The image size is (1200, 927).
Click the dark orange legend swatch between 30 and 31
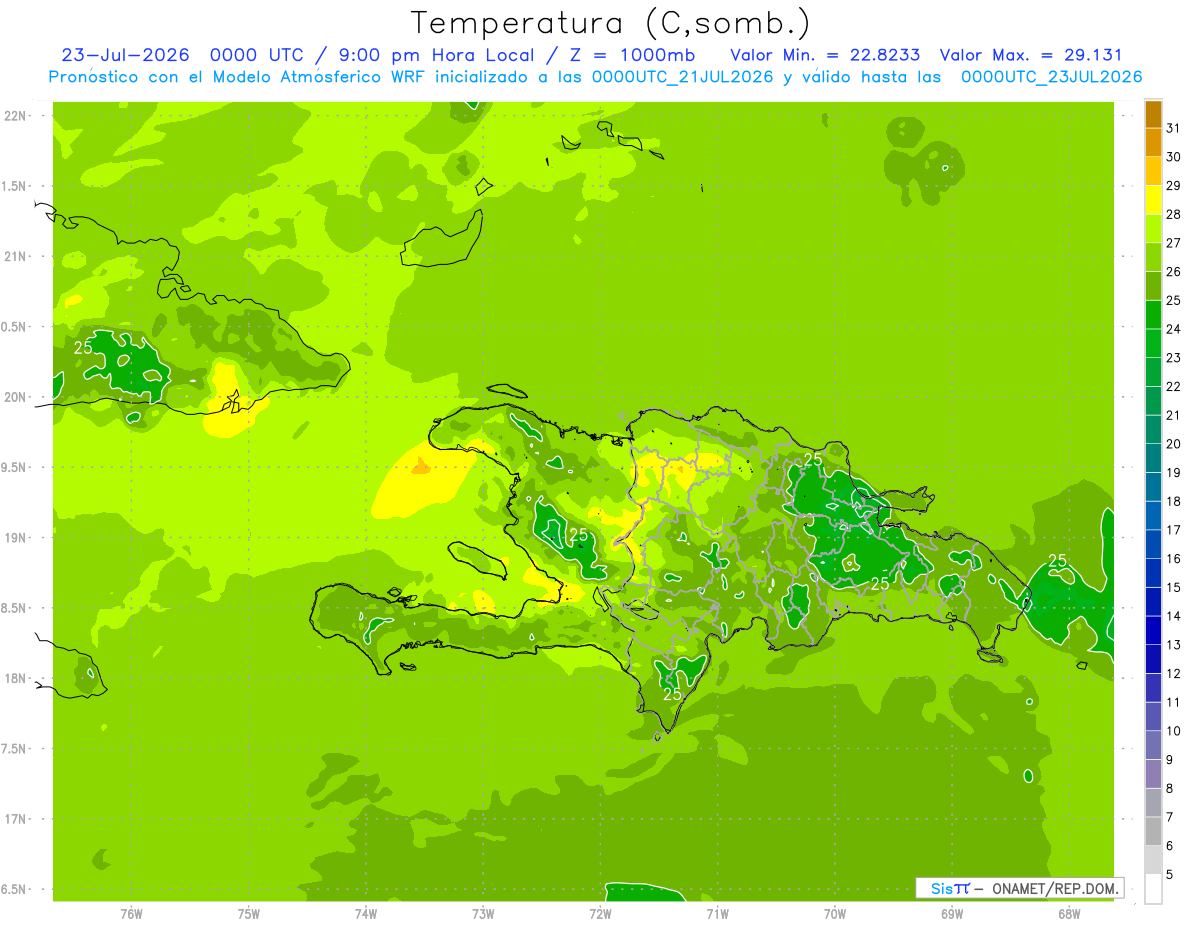pyautogui.click(x=1153, y=142)
